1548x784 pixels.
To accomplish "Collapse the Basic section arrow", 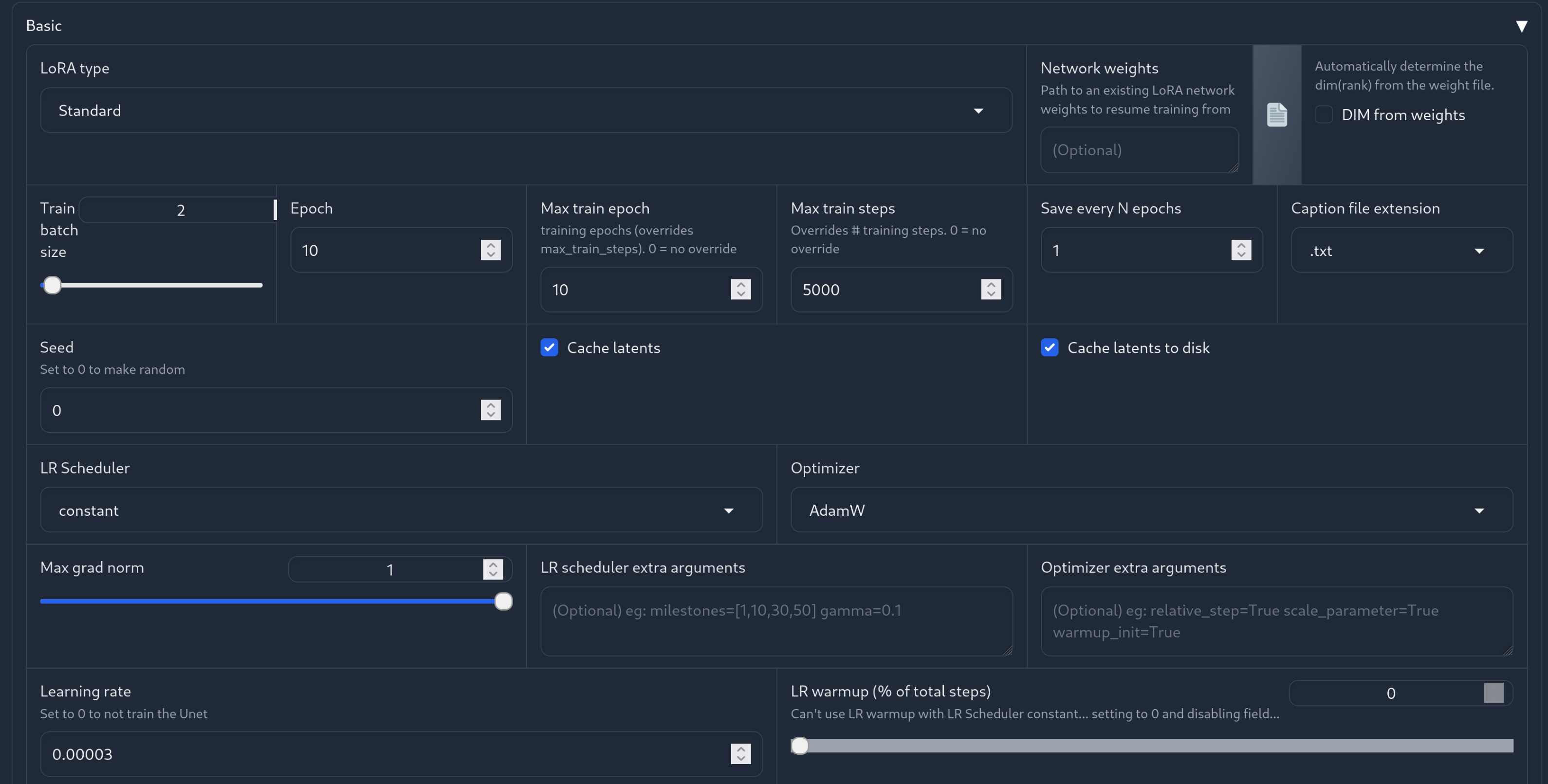I will (1521, 26).
